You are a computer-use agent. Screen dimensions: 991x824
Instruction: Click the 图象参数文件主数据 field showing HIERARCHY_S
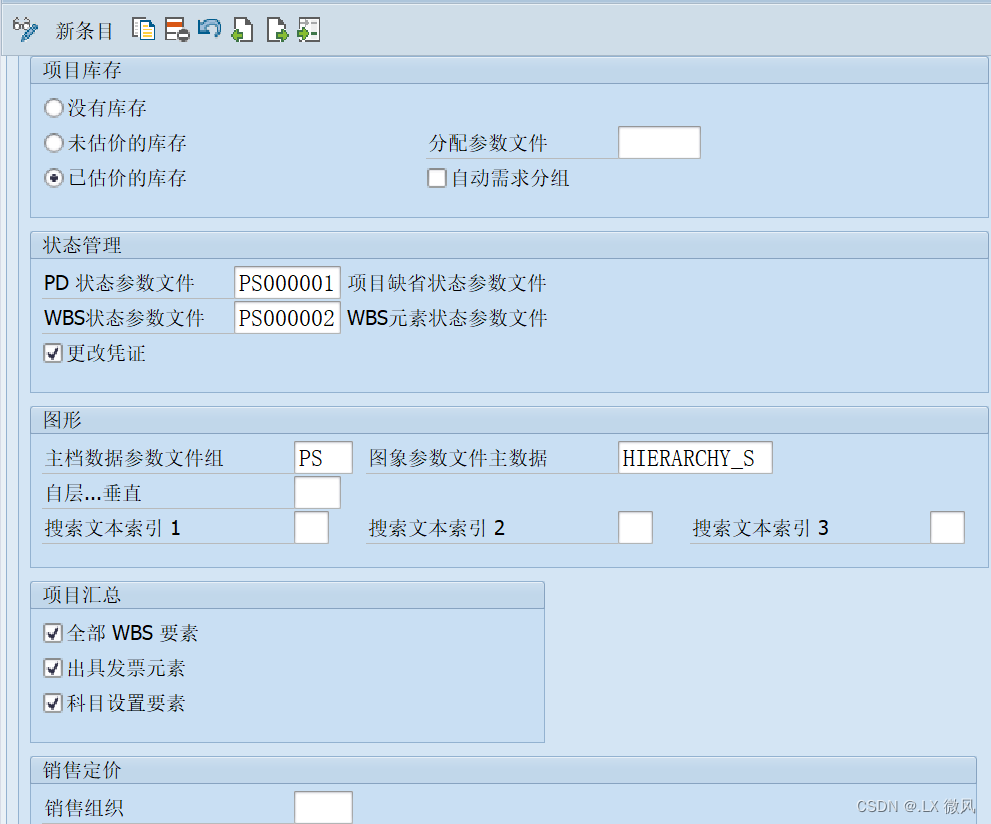[x=694, y=457]
